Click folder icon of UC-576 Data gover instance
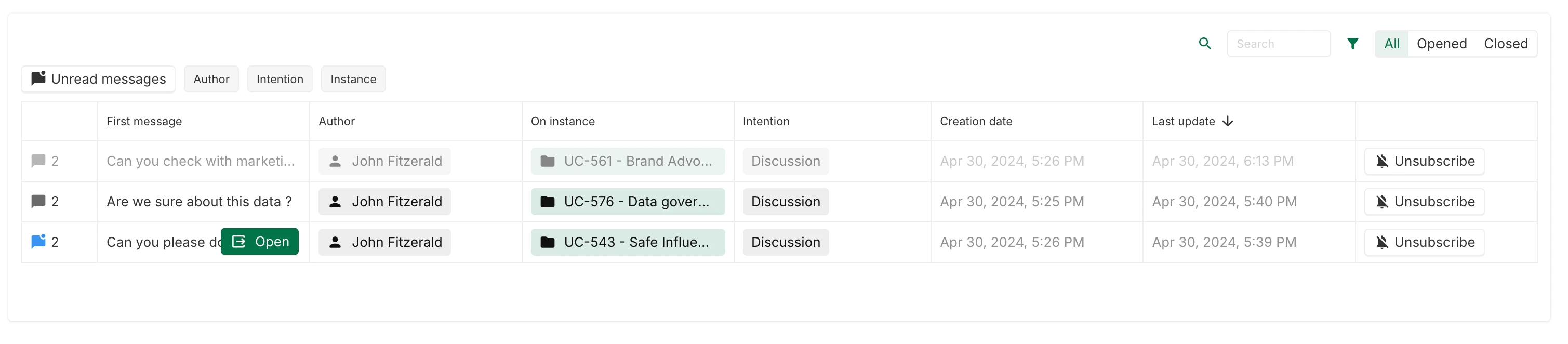The height and width of the screenshot is (344, 1568). tap(547, 202)
